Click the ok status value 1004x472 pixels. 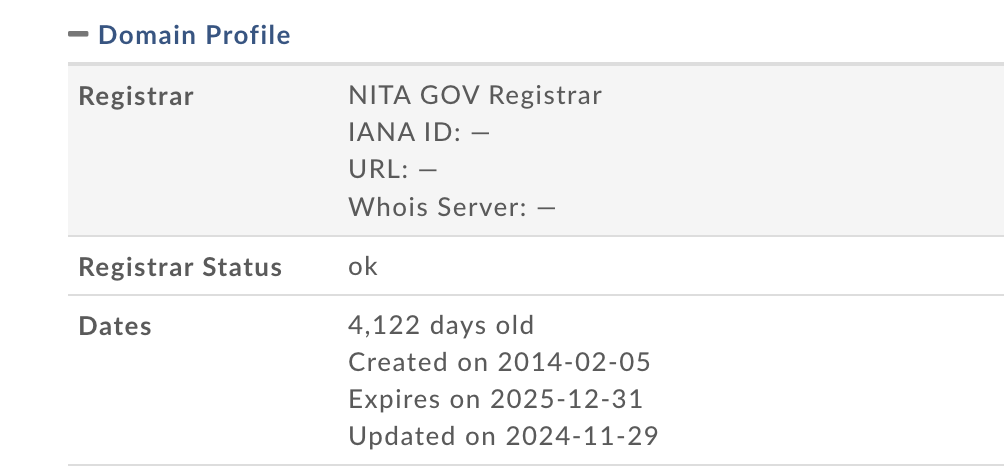coord(363,266)
